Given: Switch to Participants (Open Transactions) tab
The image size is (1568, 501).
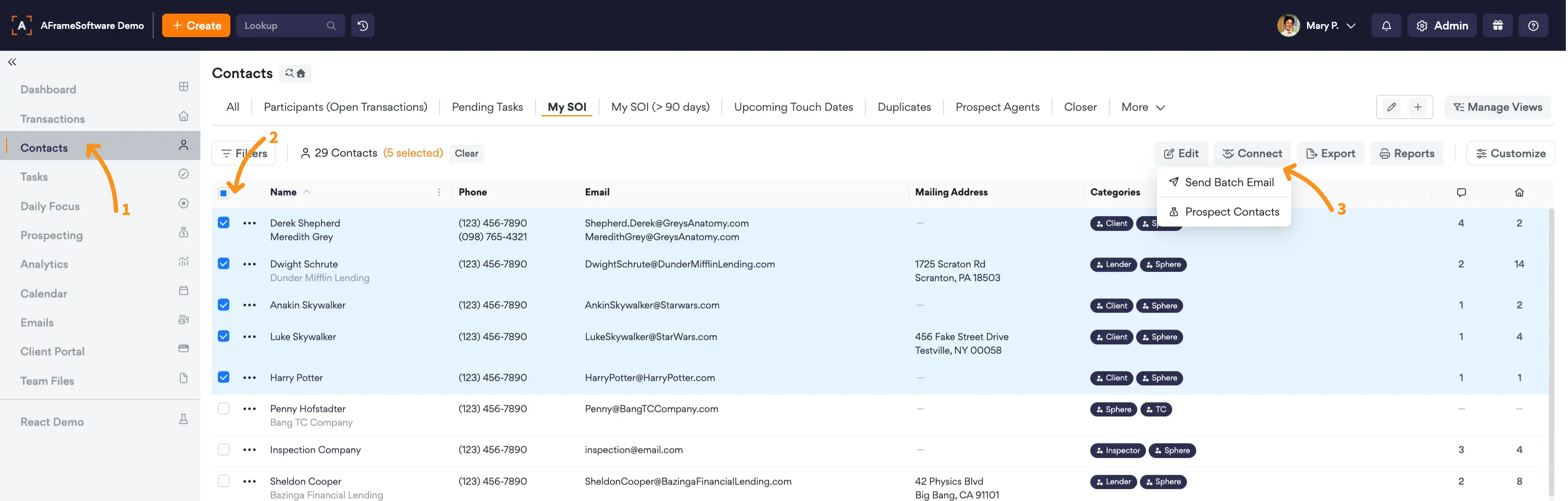Looking at the screenshot, I should pyautogui.click(x=345, y=107).
